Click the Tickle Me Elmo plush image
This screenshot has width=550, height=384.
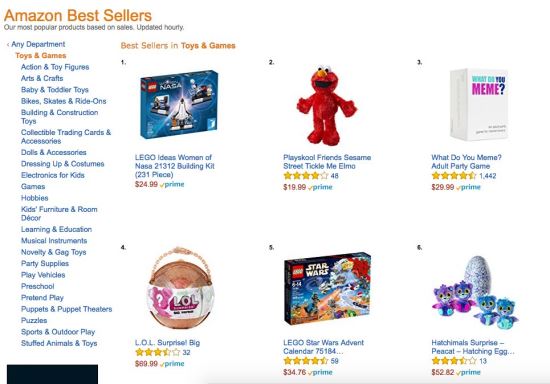[x=327, y=105]
